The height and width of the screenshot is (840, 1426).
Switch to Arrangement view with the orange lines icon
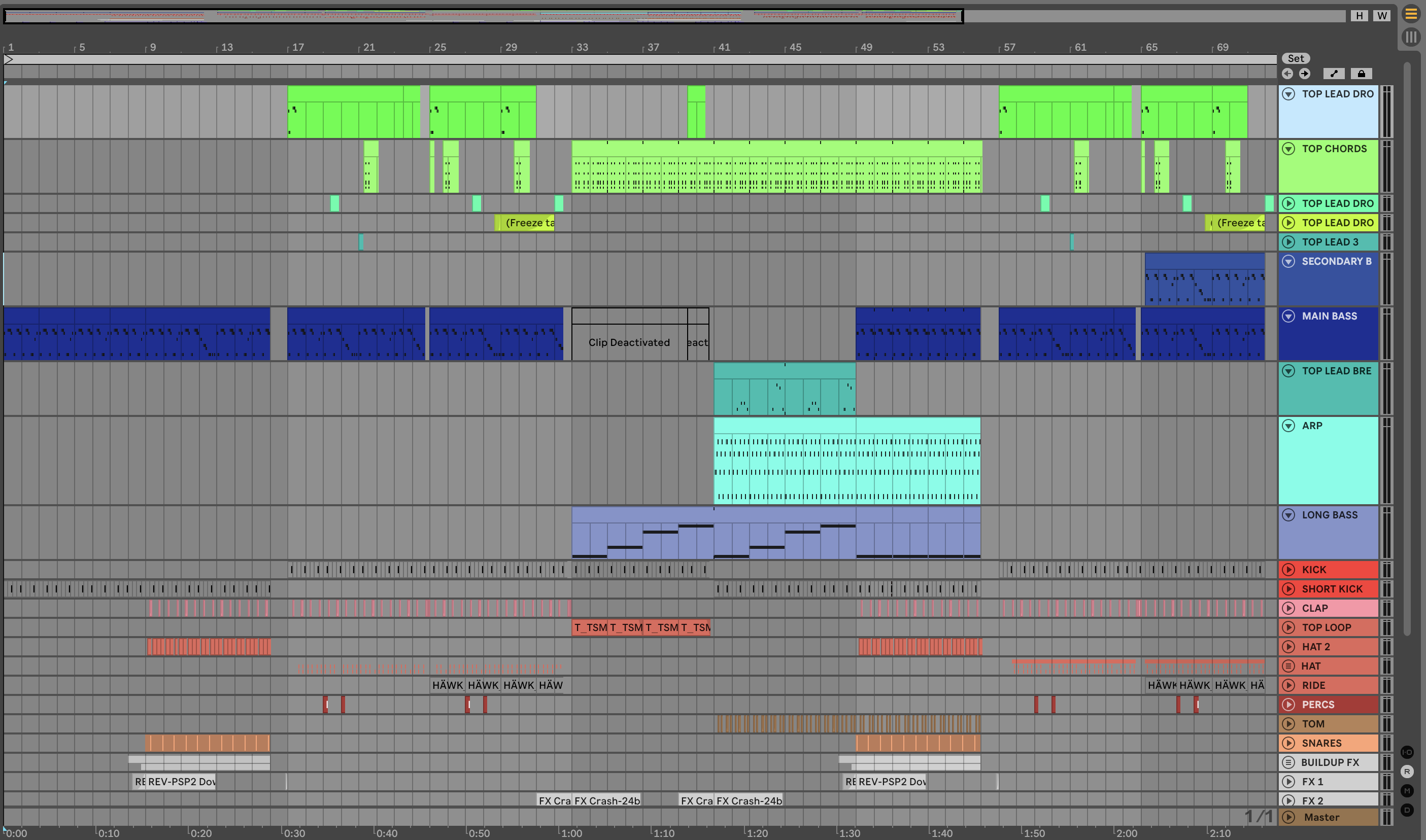[x=1411, y=15]
